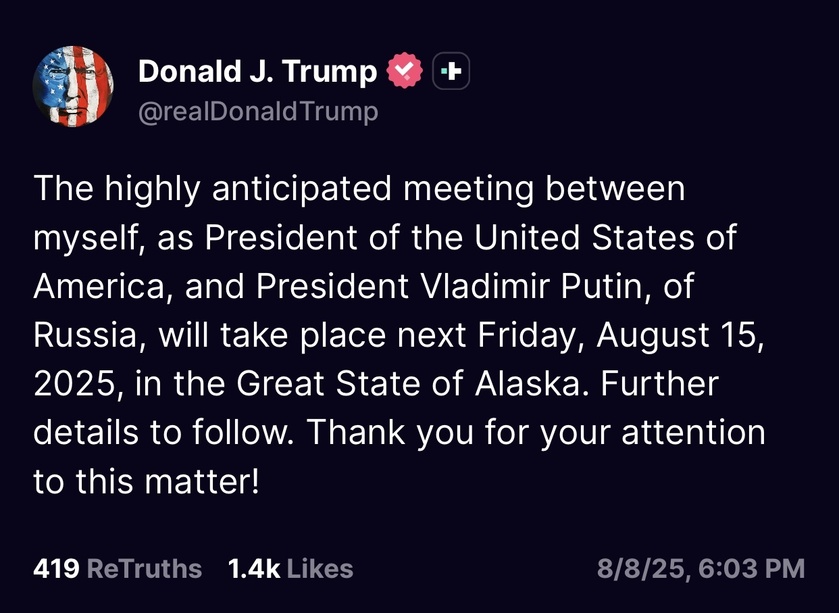
Task: Open Donald J. Trump's flag-painted profile avatar
Action: coord(73,86)
